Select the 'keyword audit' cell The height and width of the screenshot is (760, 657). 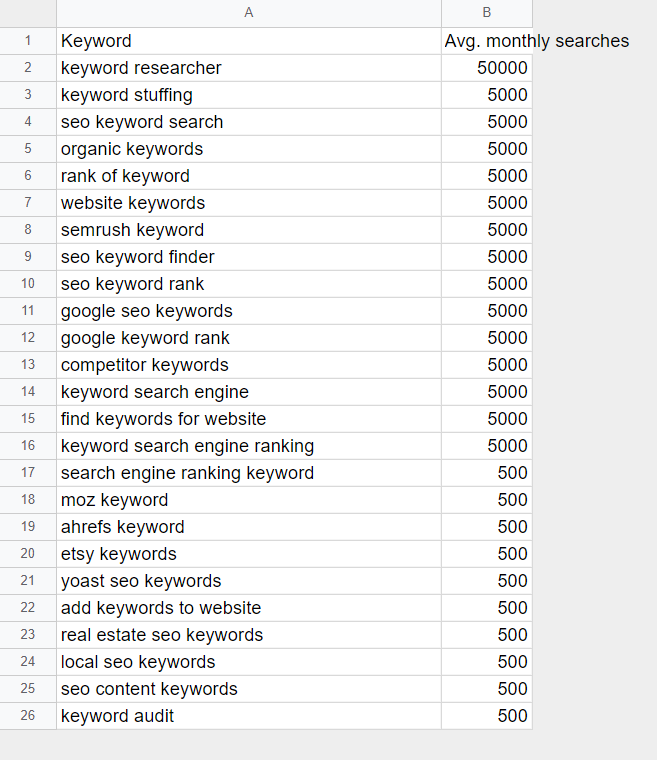(x=249, y=716)
